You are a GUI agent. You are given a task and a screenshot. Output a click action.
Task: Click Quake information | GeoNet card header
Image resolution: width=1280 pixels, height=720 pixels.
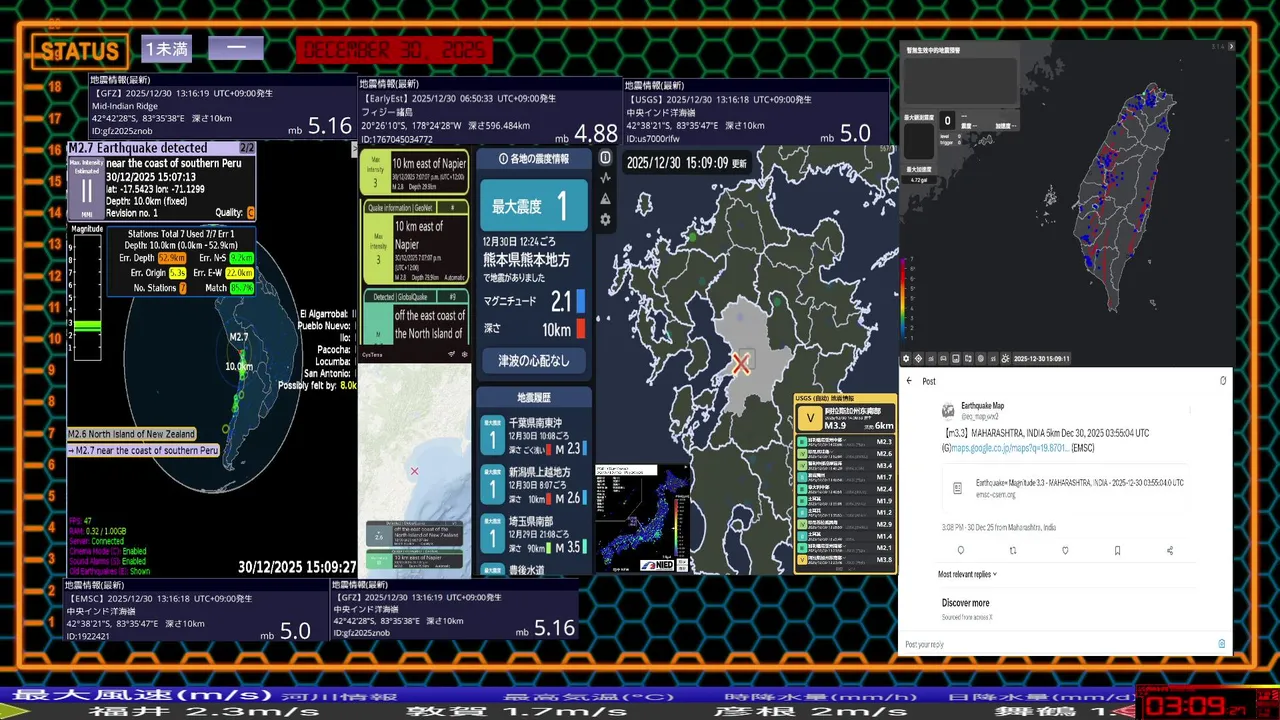(416, 207)
